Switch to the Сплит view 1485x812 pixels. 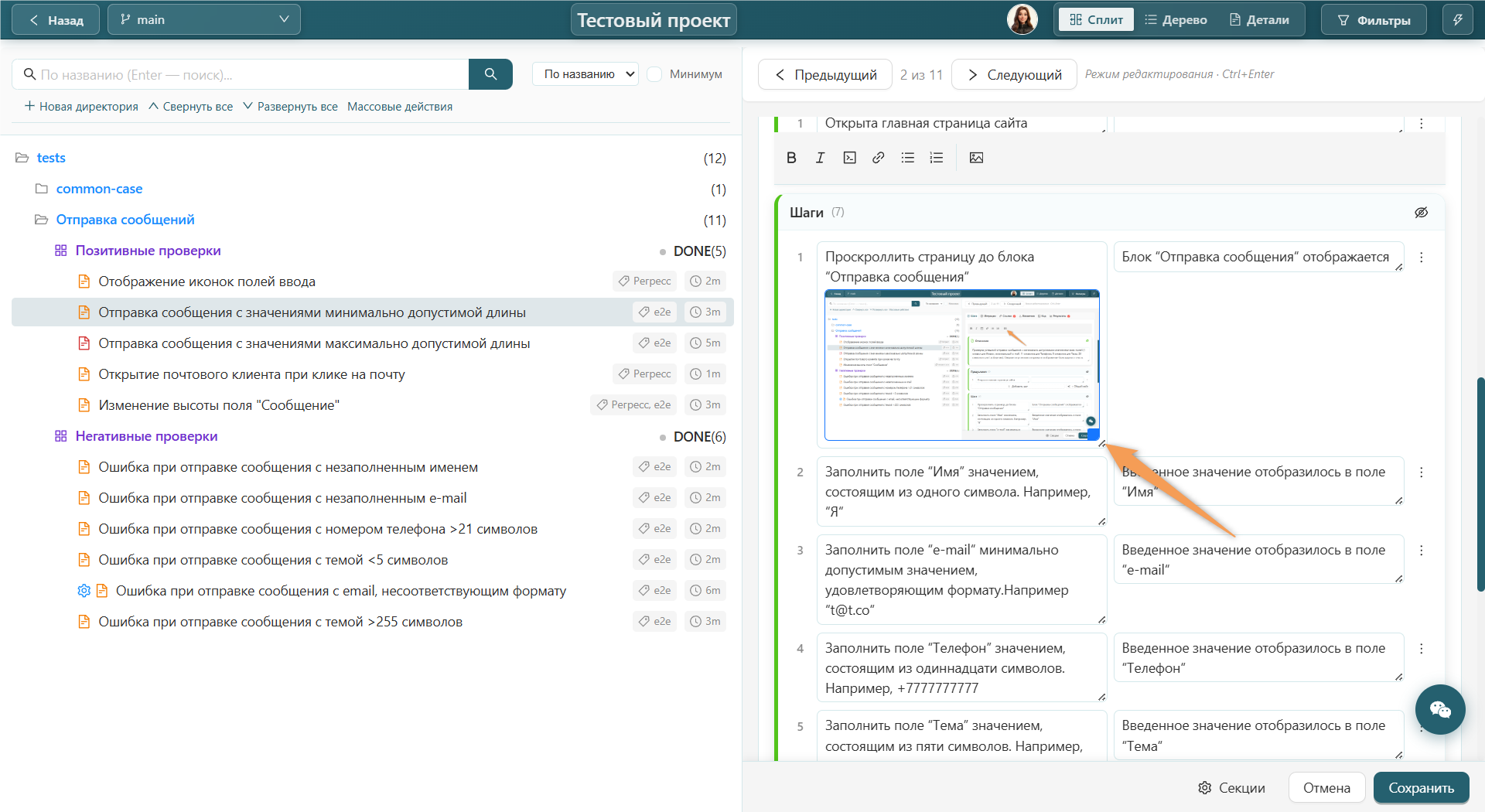point(1096,20)
